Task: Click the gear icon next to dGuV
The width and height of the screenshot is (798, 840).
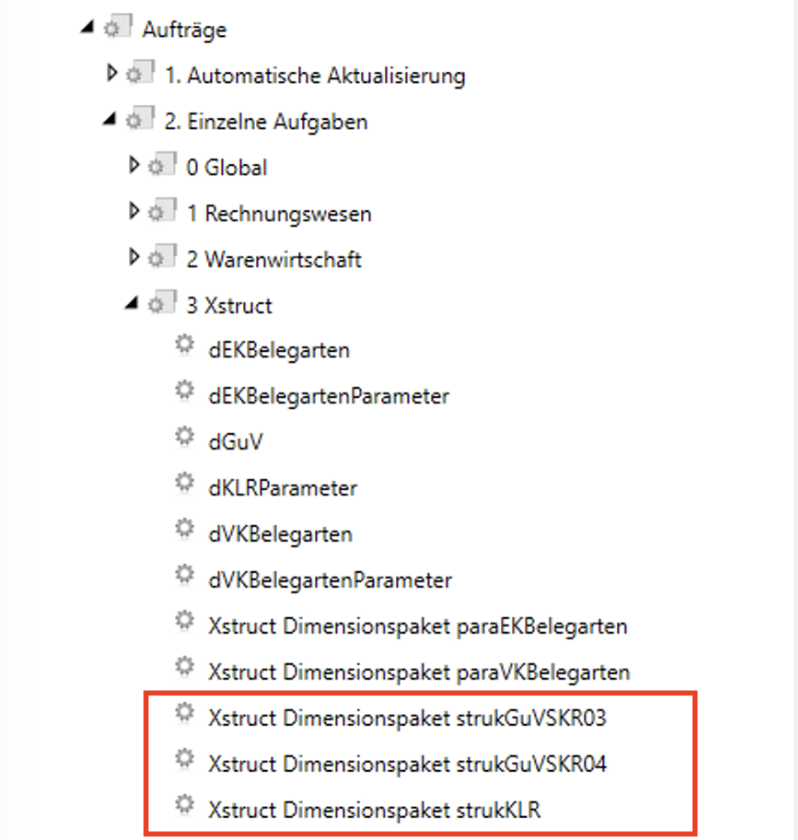Action: click(183, 438)
